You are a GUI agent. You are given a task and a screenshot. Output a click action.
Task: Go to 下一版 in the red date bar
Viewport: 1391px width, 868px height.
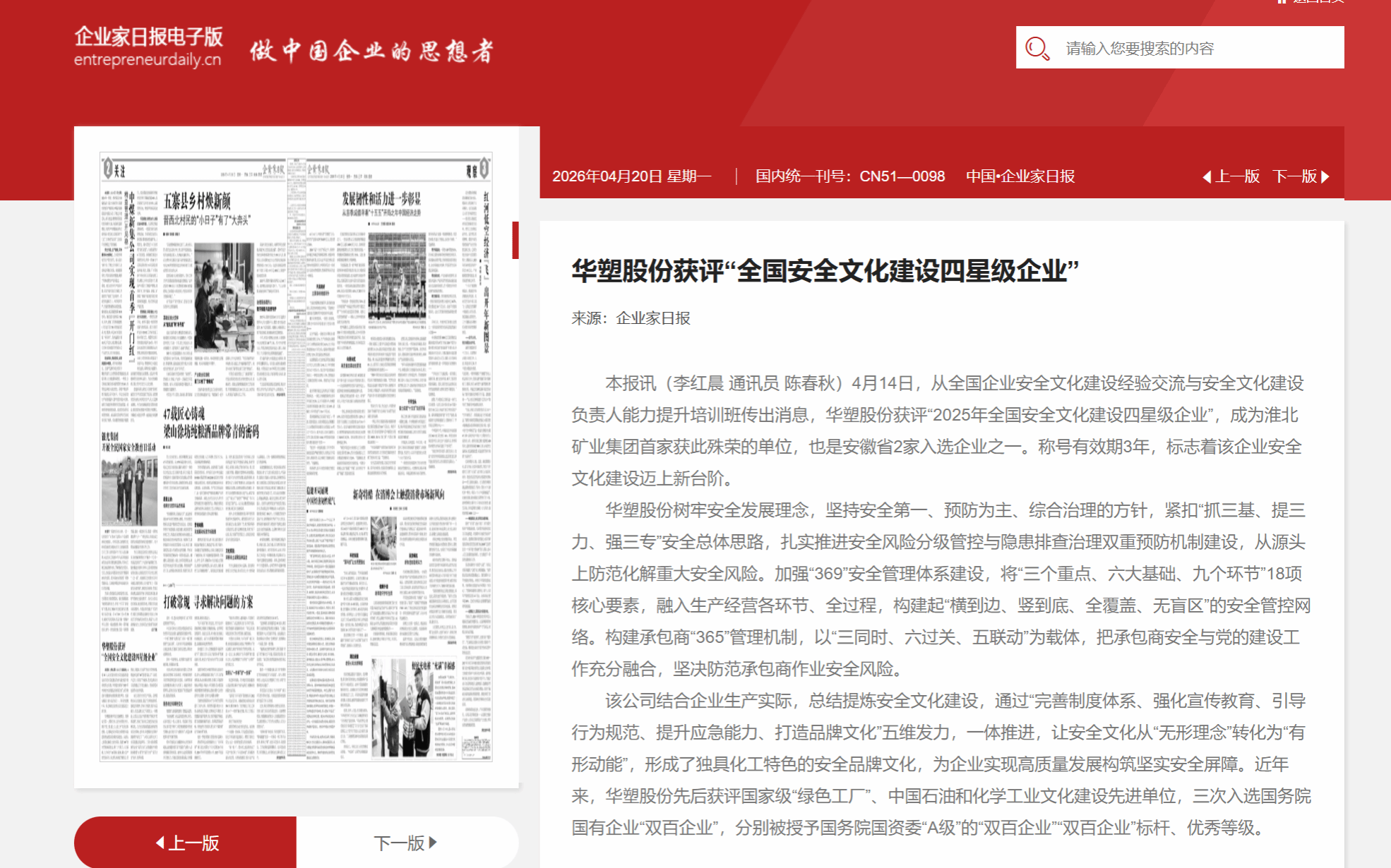point(1301,176)
